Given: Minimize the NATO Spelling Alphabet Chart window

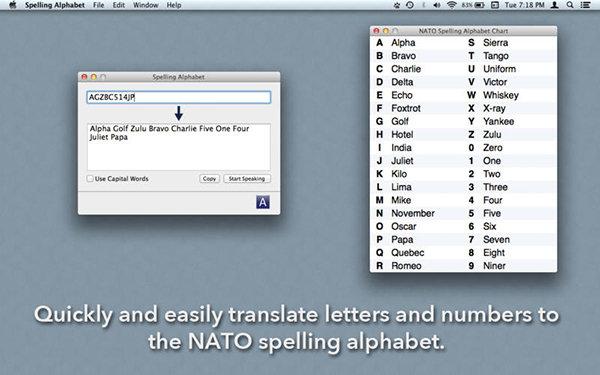Looking at the screenshot, I should point(386,31).
